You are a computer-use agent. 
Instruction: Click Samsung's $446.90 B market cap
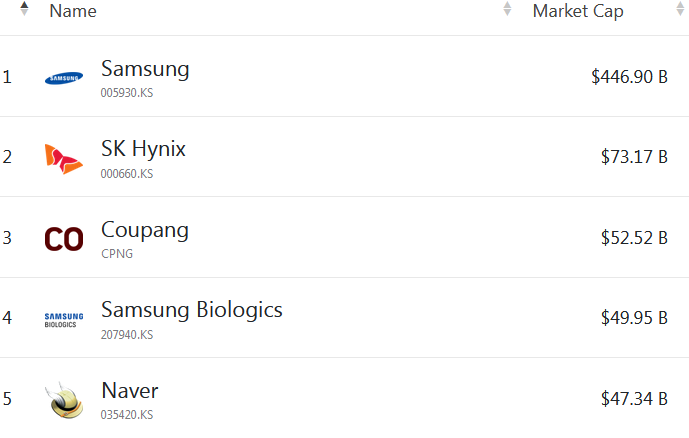pos(629,77)
